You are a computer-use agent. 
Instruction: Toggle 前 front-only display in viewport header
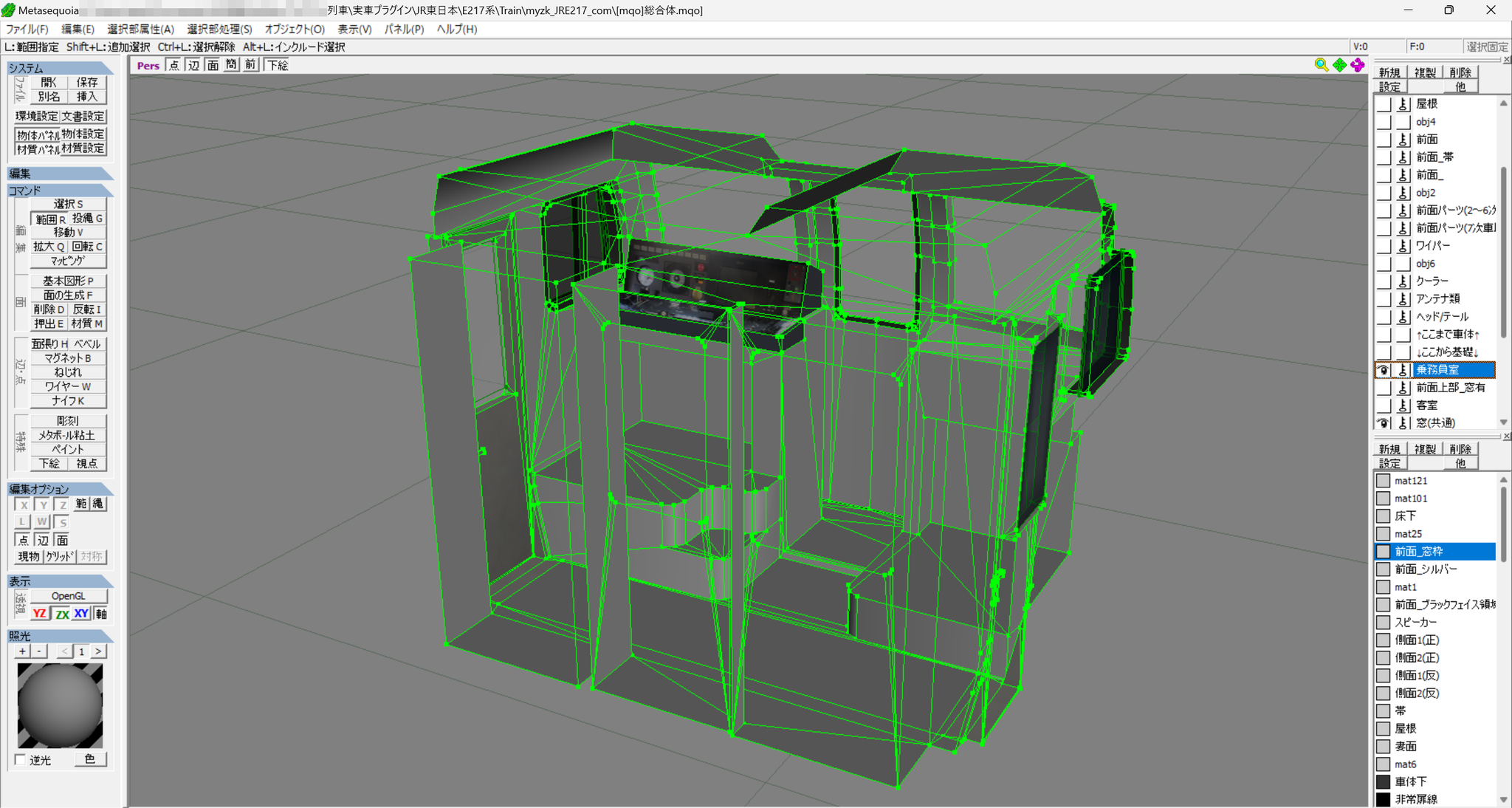pyautogui.click(x=250, y=65)
